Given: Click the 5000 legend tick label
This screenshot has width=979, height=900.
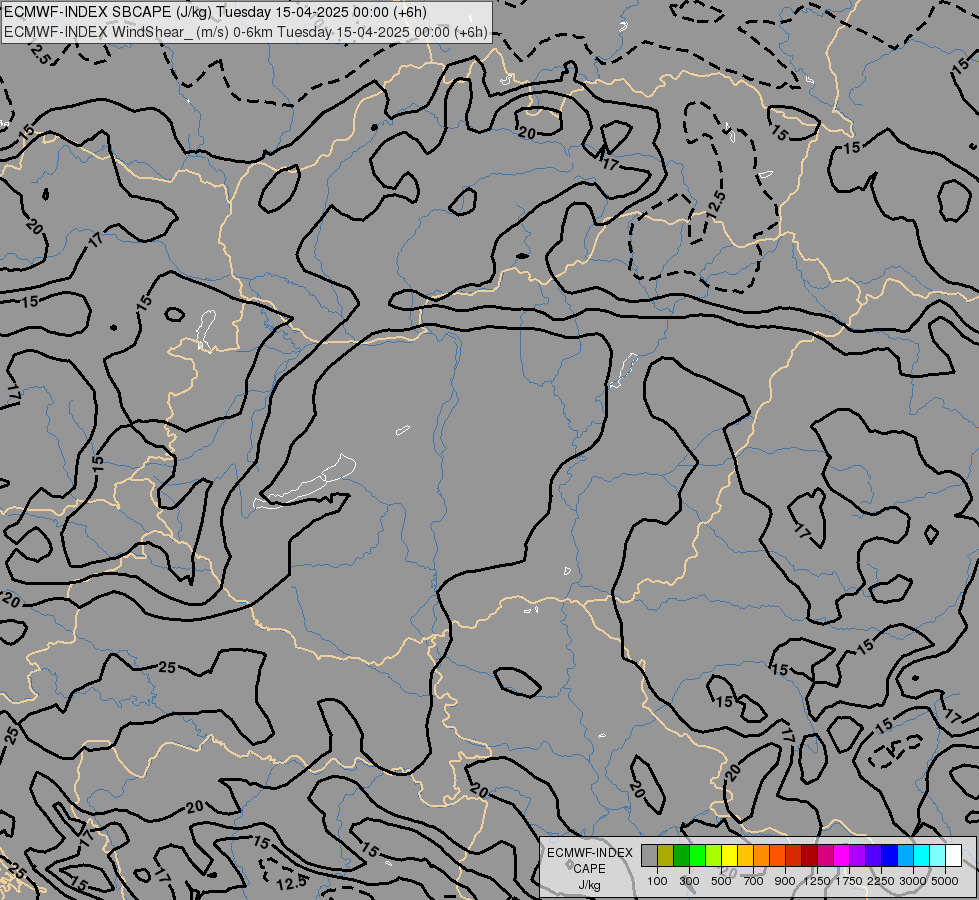Looking at the screenshot, I should [945, 881].
